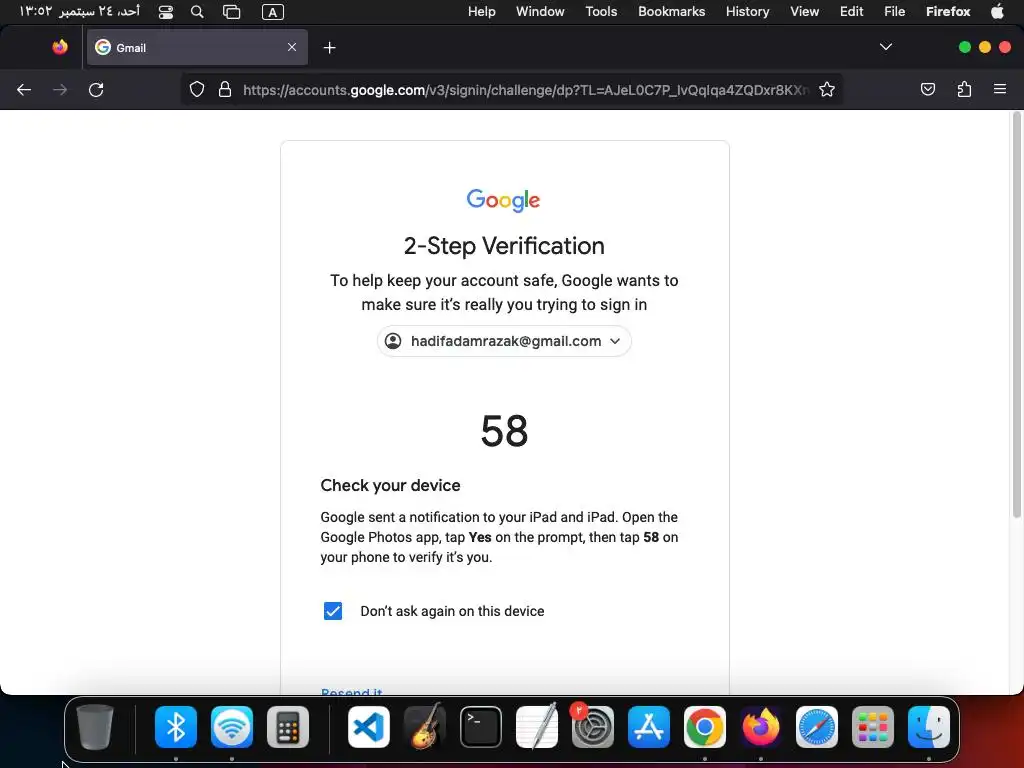The image size is (1024, 768).
Task: Open the Help menu
Action: coord(482,12)
